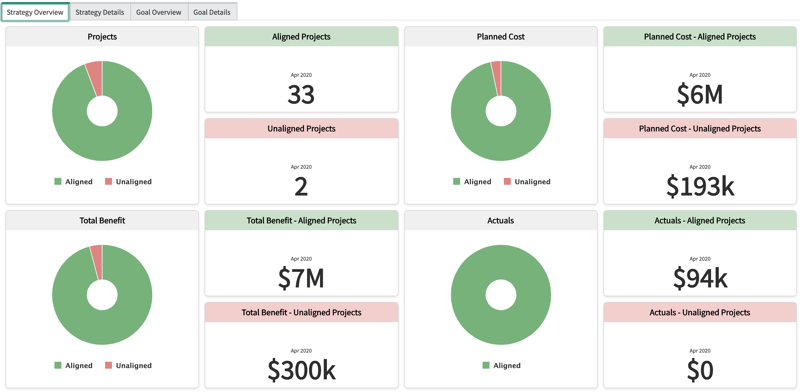The height and width of the screenshot is (392, 800).
Task: Click Total Benefit - Aligned Projects header
Action: tap(301, 220)
